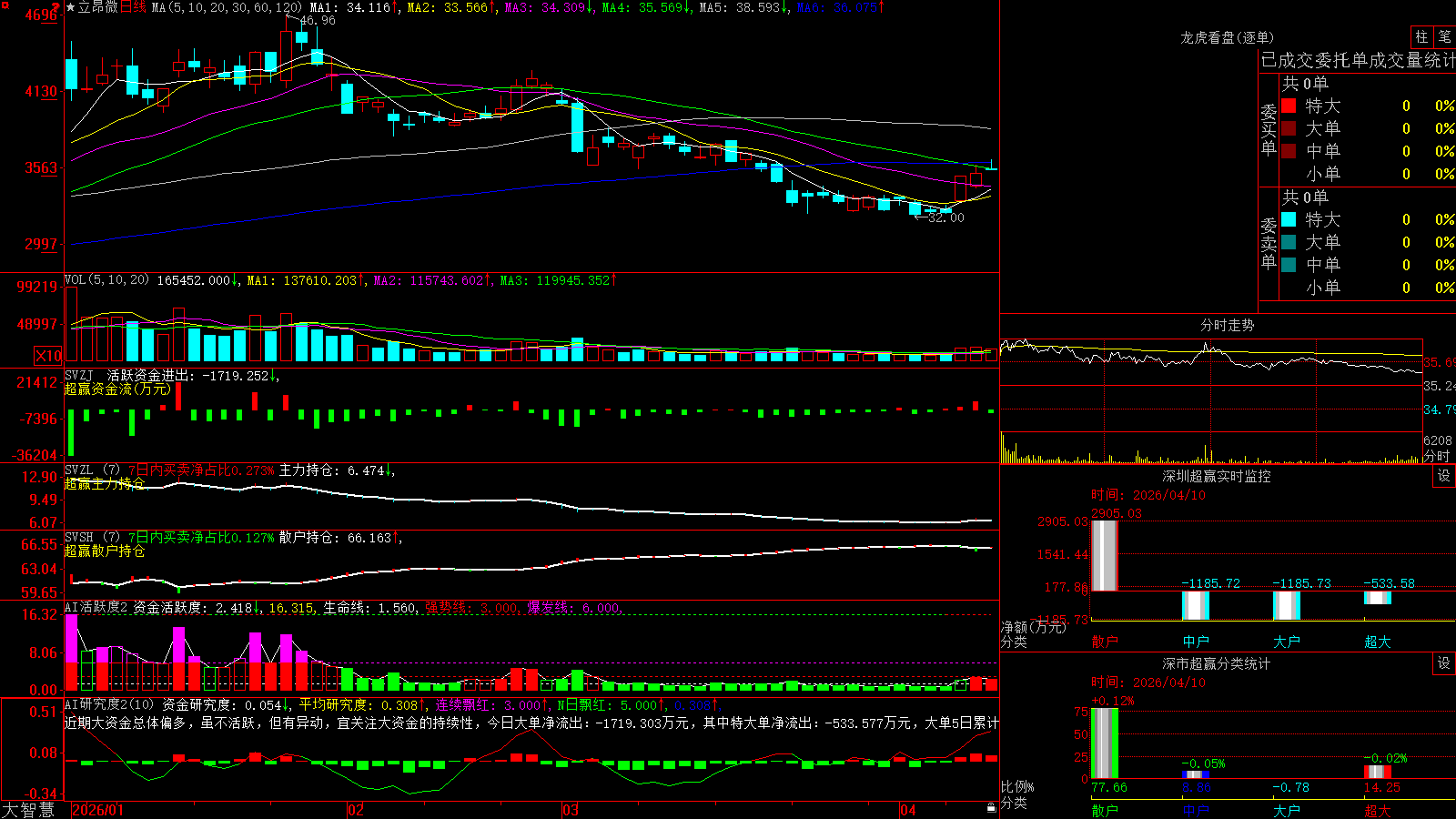Click the 龙虎看盘(逐单) panel title

[1227, 37]
